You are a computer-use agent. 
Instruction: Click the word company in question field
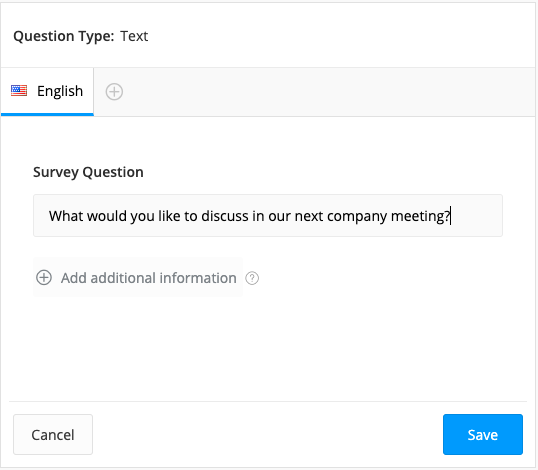(x=357, y=216)
